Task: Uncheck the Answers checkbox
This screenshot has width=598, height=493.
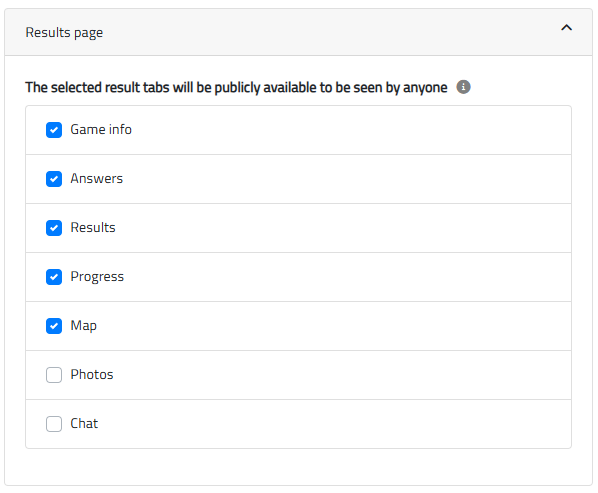Action: click(x=54, y=179)
